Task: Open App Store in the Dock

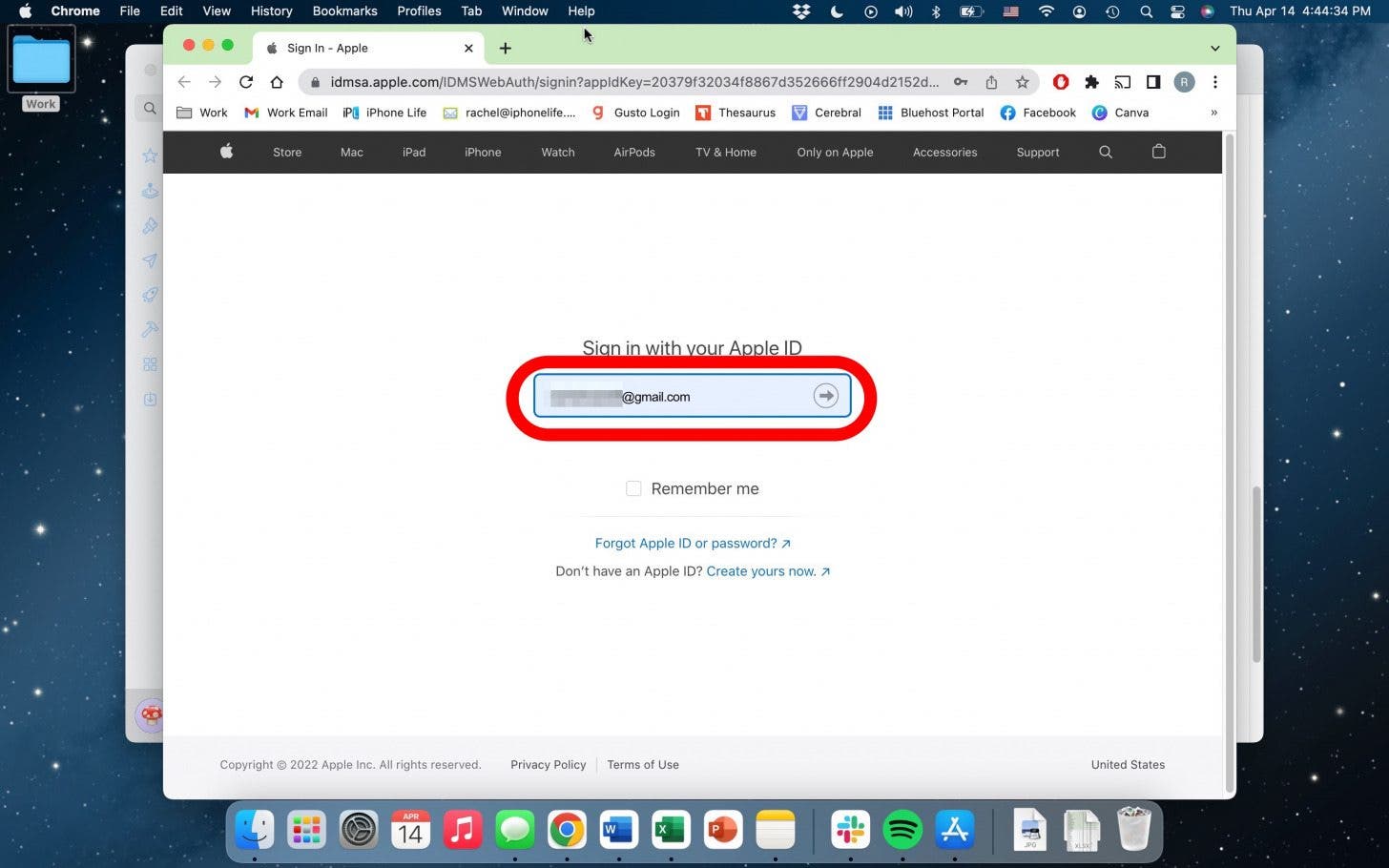Action: click(x=955, y=830)
